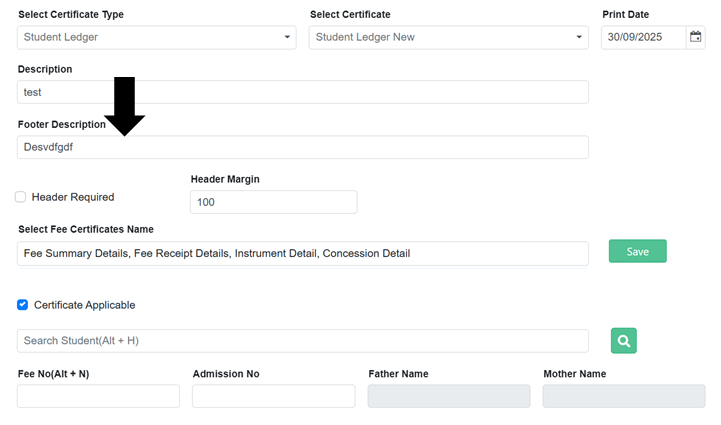Click the Admission No input field
Viewport: 721px width, 425px height.
pos(273,396)
